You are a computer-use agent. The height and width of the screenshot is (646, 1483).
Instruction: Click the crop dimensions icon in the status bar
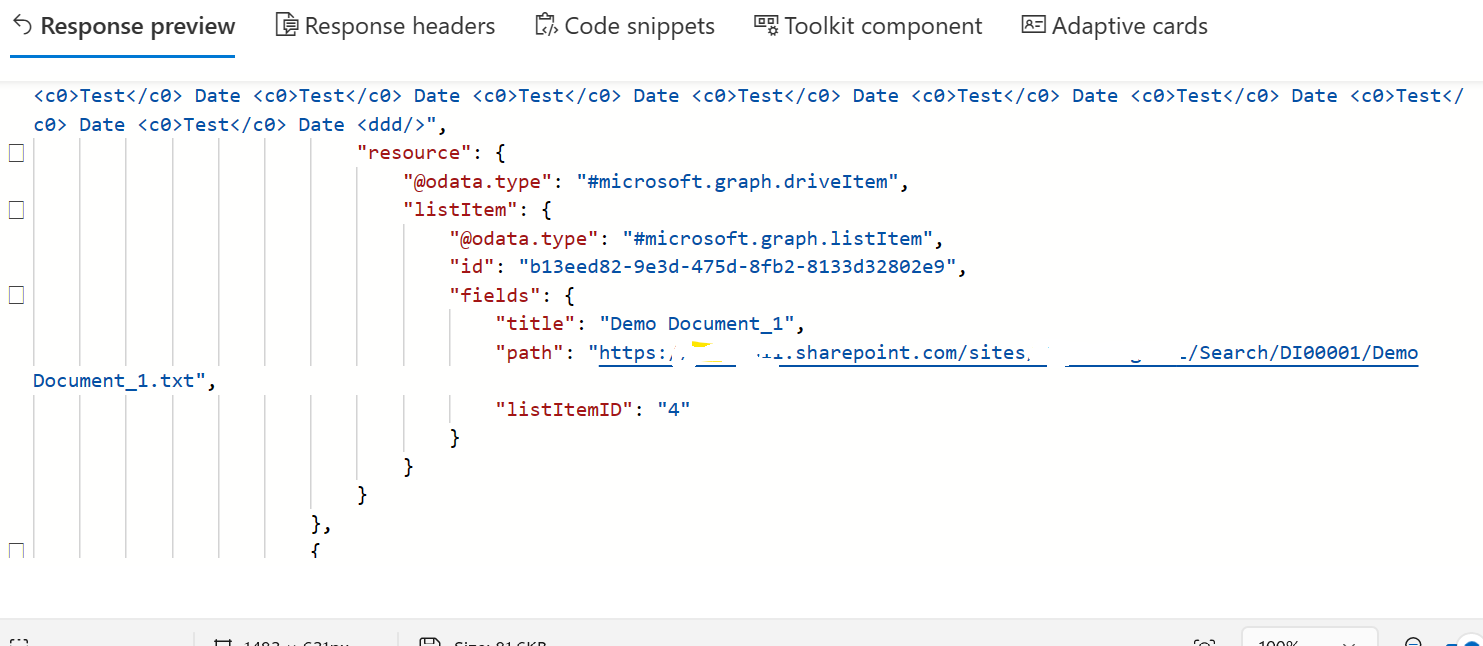[x=223, y=643]
